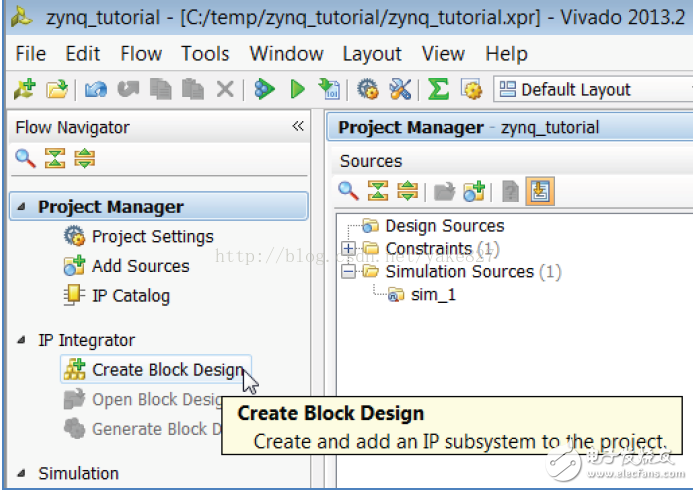Click the green Run Implementation play icon

(297, 89)
